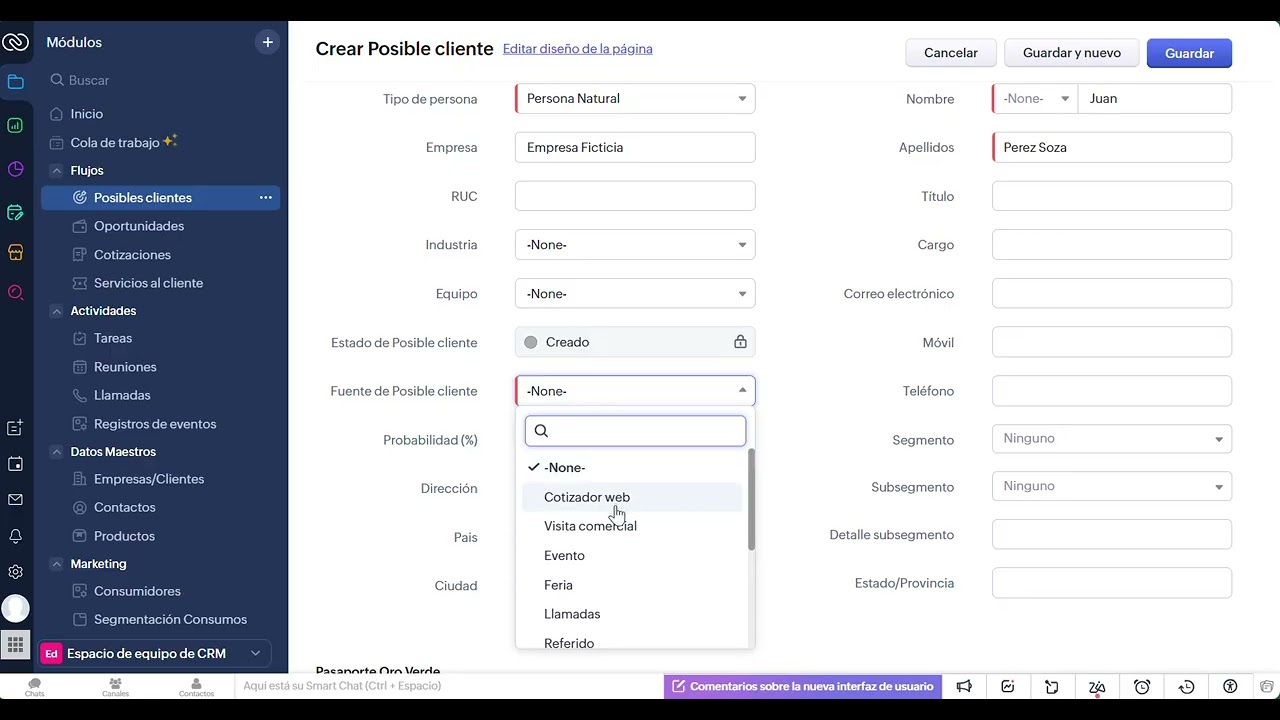Open Cola de trabajo
Image resolution: width=1280 pixels, height=720 pixels.
point(115,142)
